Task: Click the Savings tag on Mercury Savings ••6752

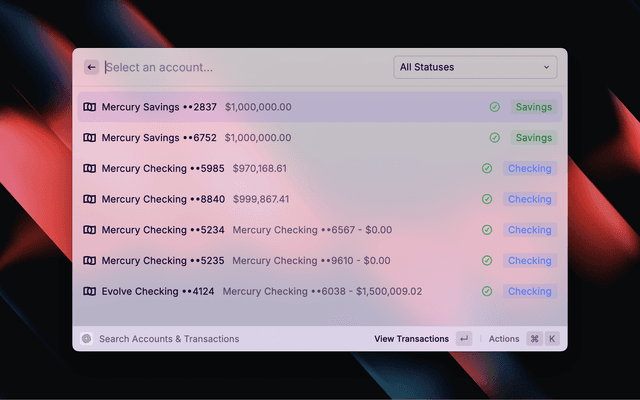Action: [x=533, y=138]
